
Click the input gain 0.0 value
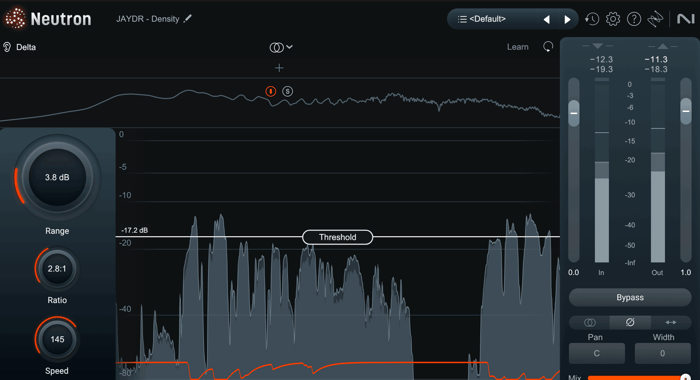pos(573,272)
